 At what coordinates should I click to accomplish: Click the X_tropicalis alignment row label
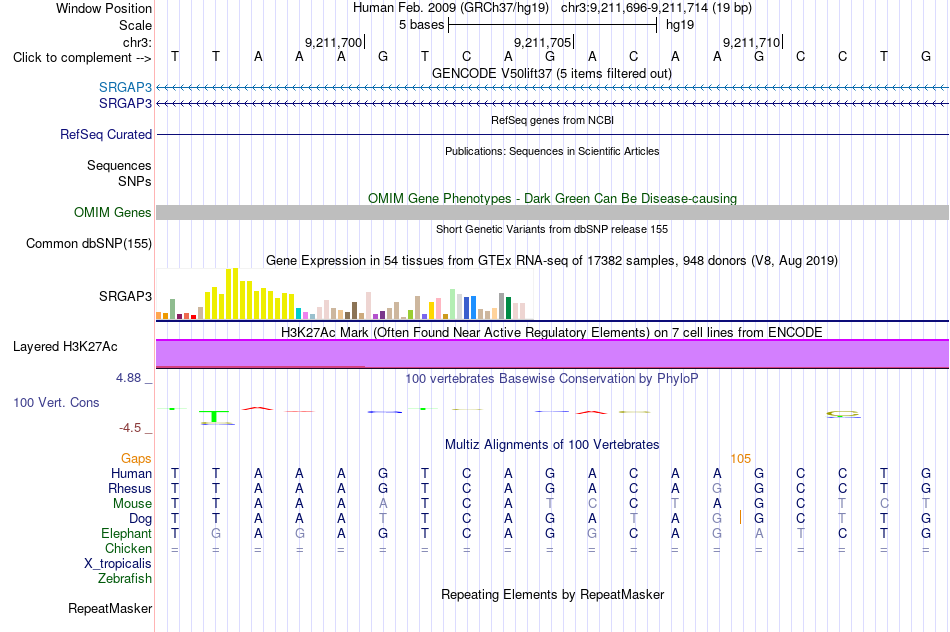tap(118, 564)
